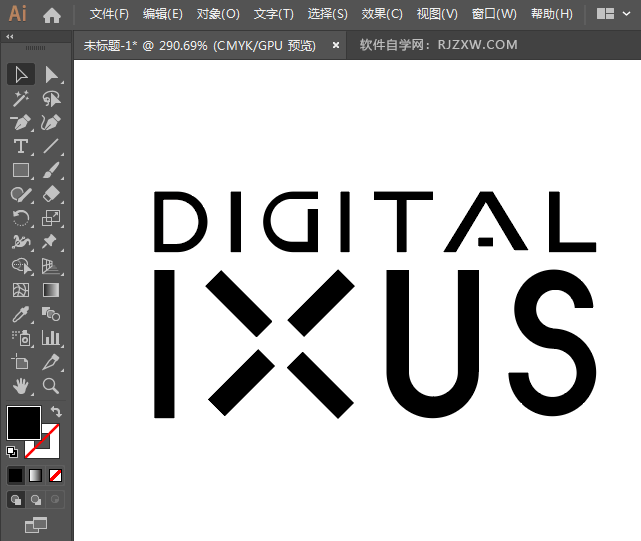The image size is (641, 541).
Task: Close the 未标题-1* document tab
Action: click(336, 45)
